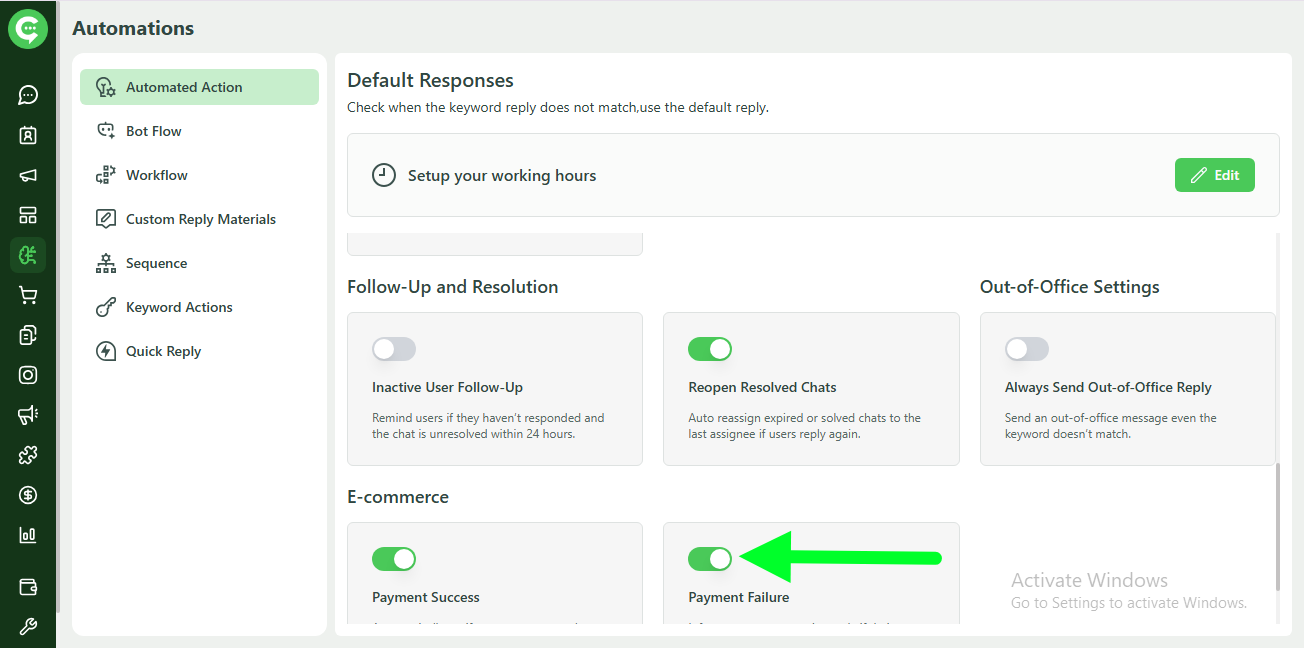This screenshot has height=648, width=1304.
Task: Open the Instagram channel icon in sidebar
Action: pos(28,375)
